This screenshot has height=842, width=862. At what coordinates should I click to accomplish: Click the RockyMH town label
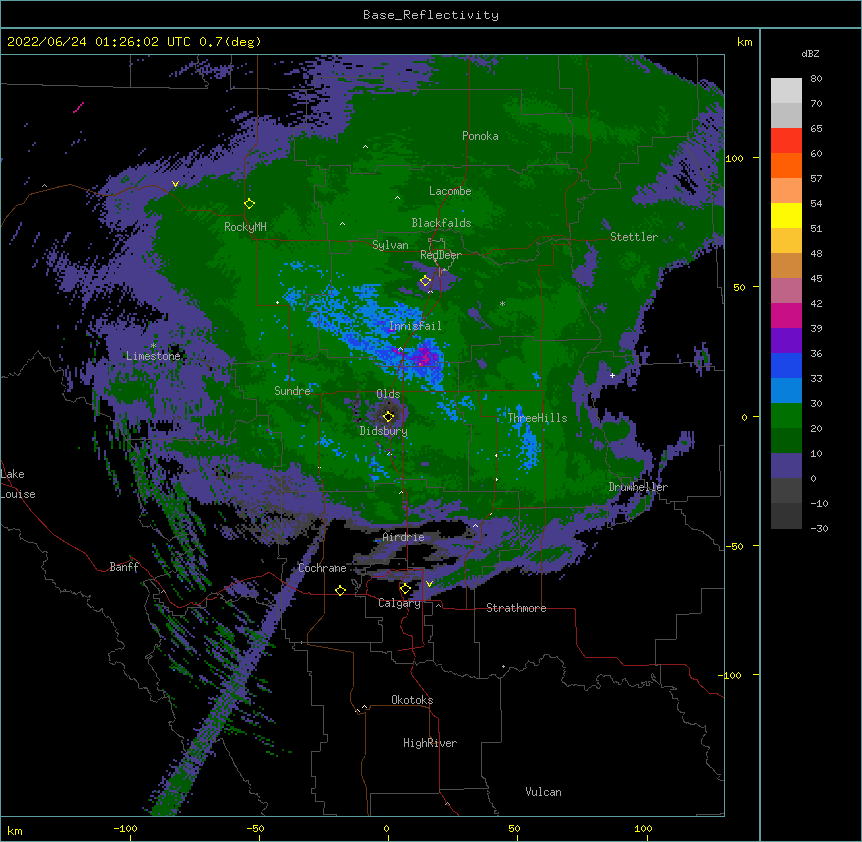245,227
